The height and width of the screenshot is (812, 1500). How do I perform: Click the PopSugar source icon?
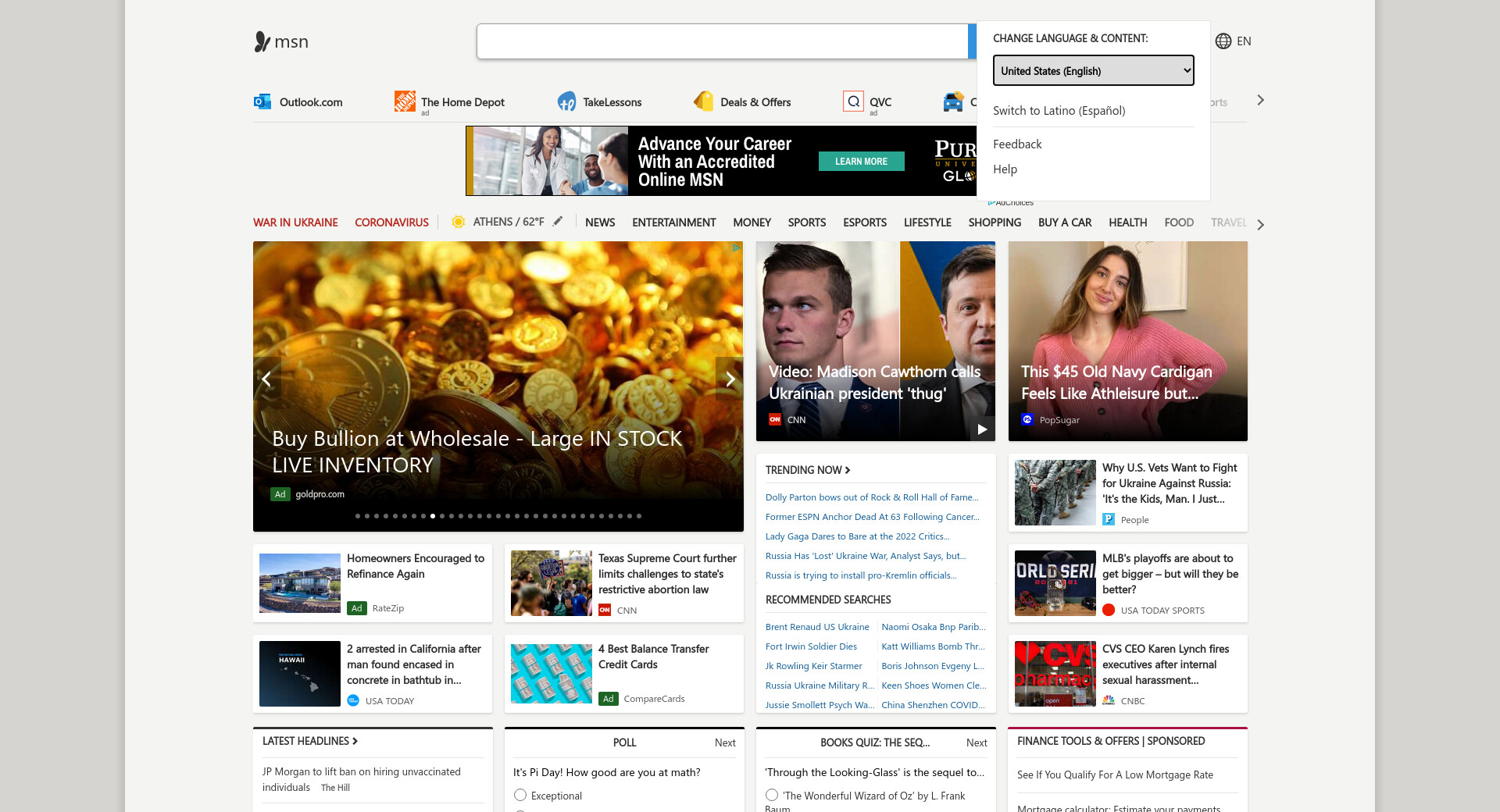[x=1027, y=419]
